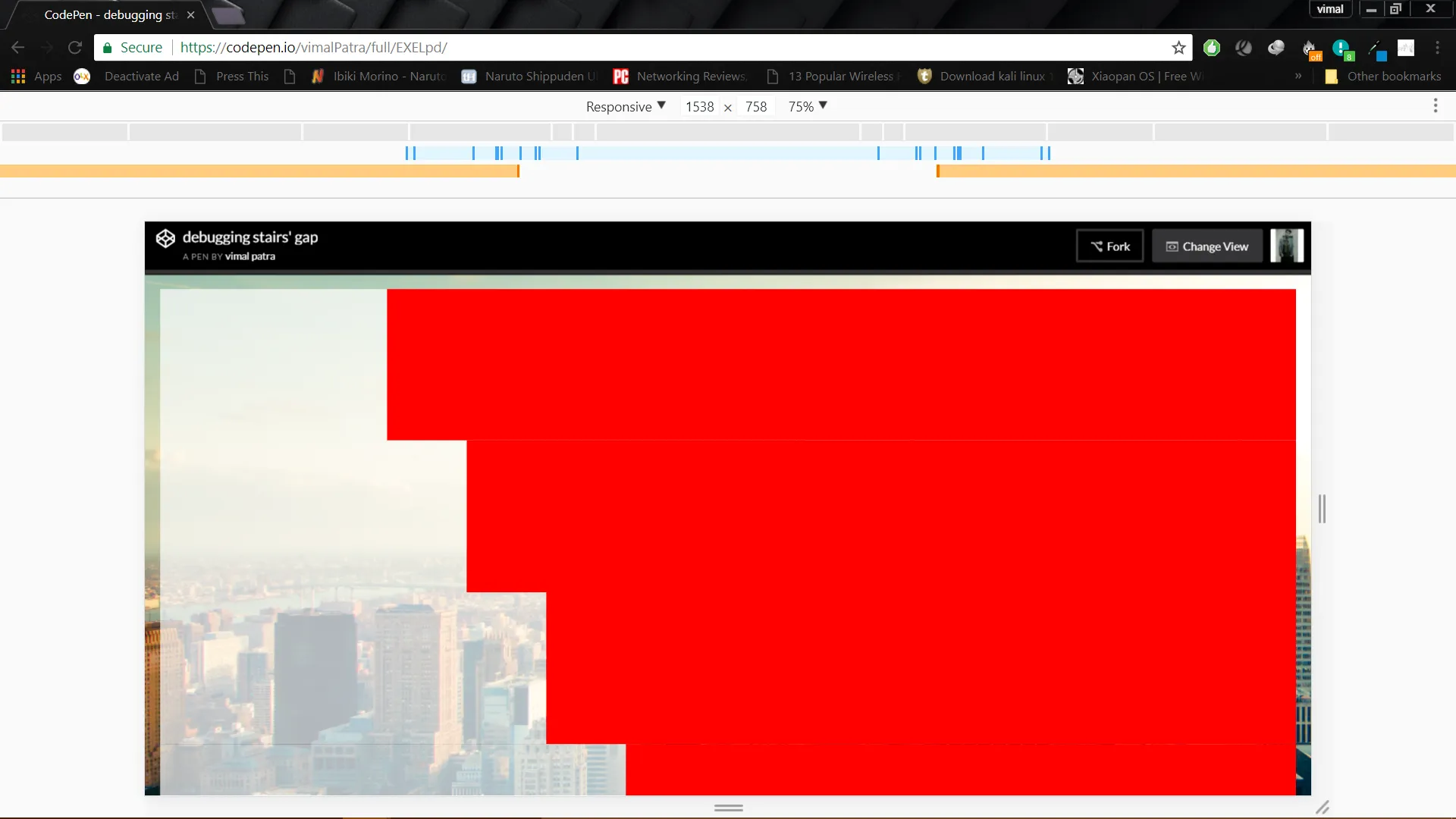
Task: Click the CodePen logo in the pen header
Action: 165,239
